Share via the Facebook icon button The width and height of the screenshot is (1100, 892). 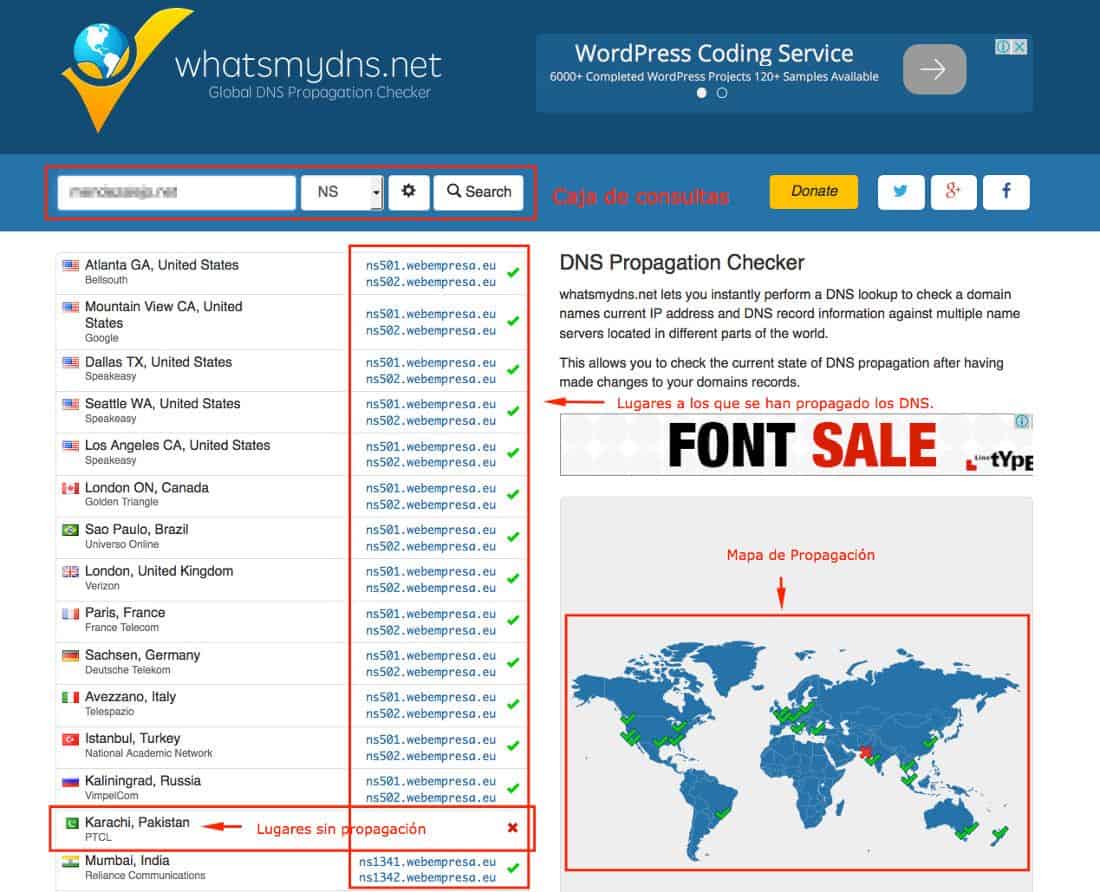[x=1006, y=191]
